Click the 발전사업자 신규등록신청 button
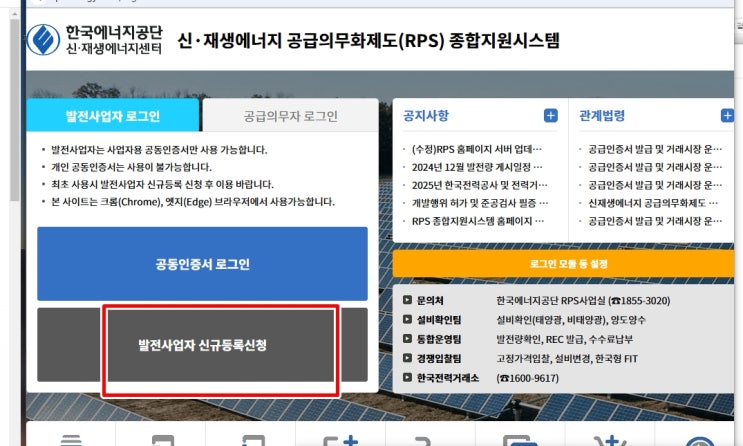 (x=202, y=345)
